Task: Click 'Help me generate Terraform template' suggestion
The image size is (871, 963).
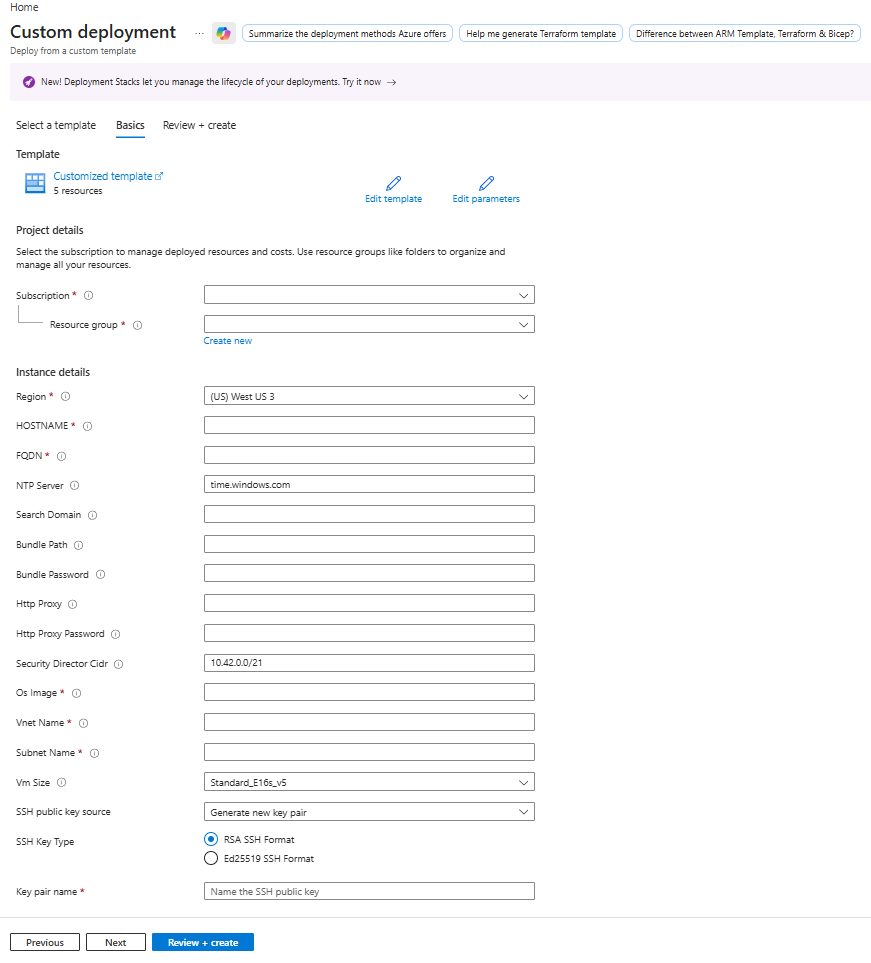Action: pos(541,34)
